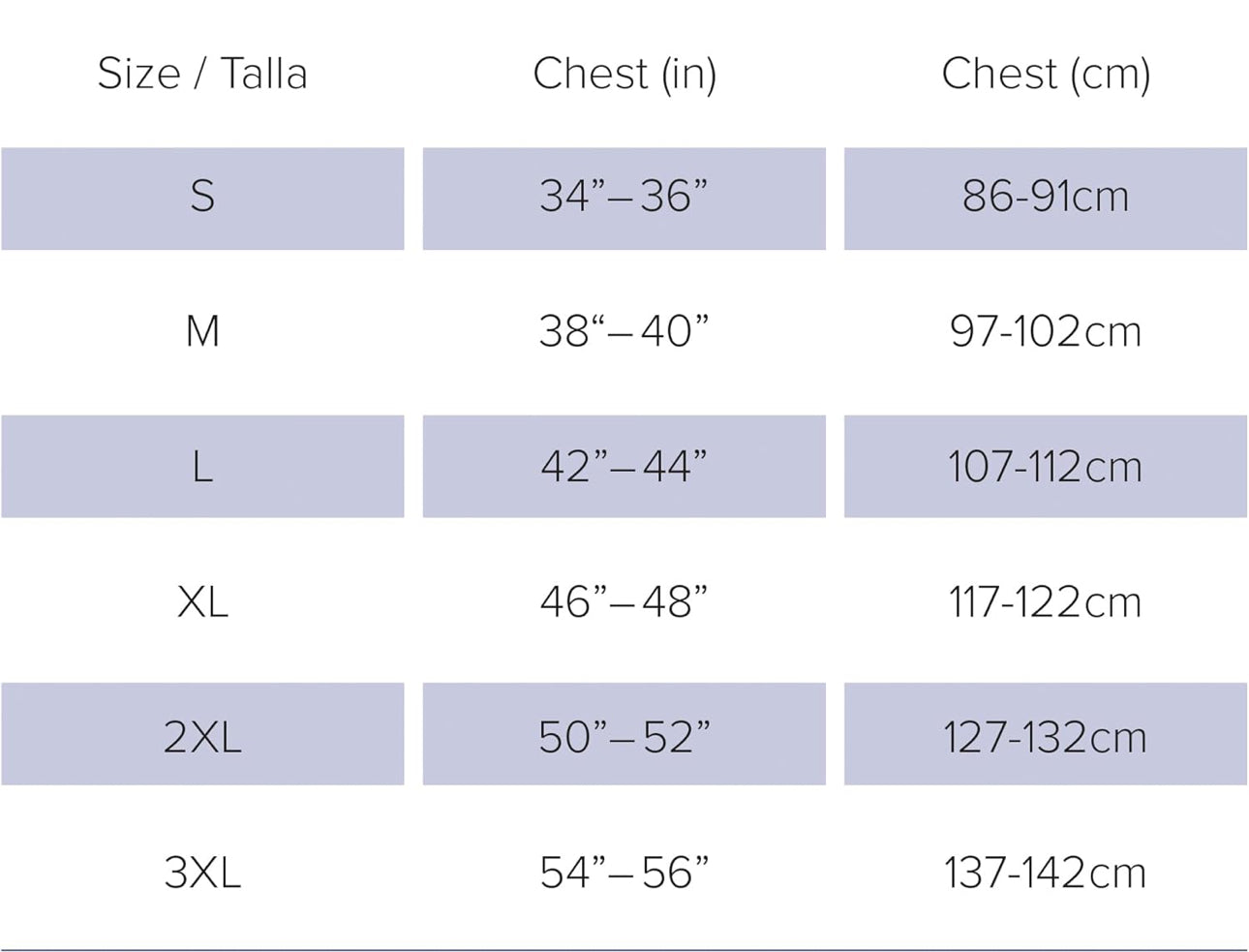Click the 107-112cm chest cell
This screenshot has height=952, width=1249.
[x=1046, y=467]
